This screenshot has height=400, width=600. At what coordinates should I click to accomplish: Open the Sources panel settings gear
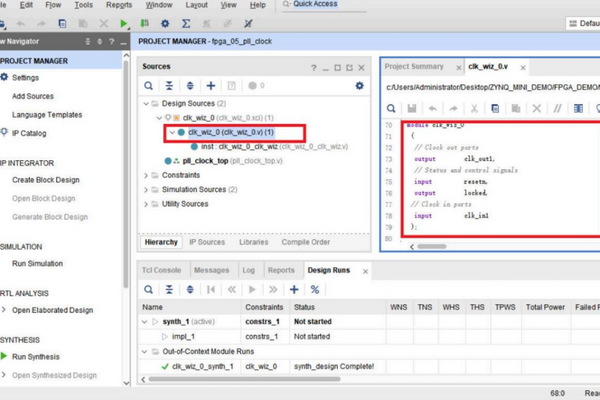pos(360,86)
